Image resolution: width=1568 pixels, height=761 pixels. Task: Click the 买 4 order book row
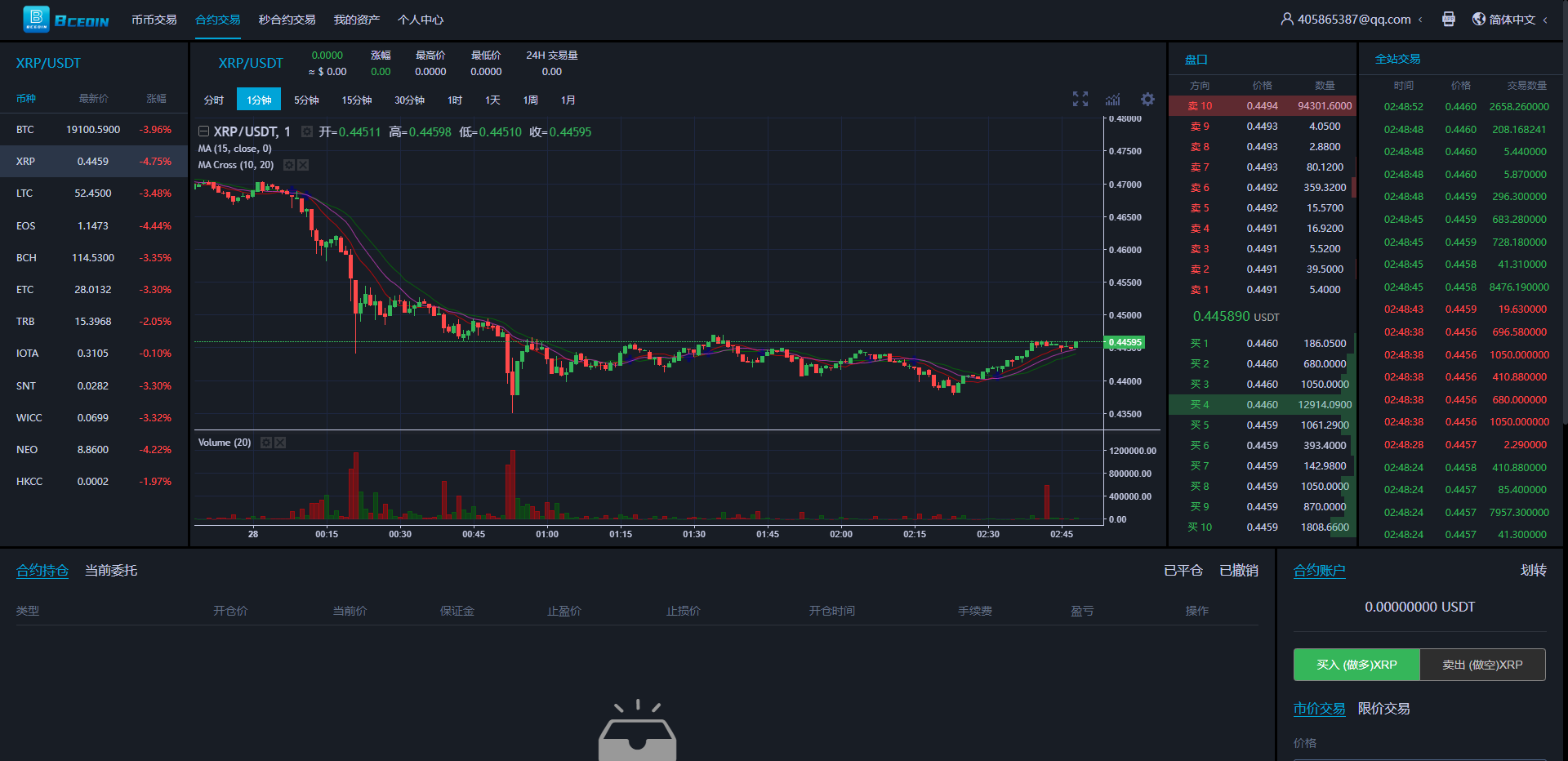point(1263,405)
